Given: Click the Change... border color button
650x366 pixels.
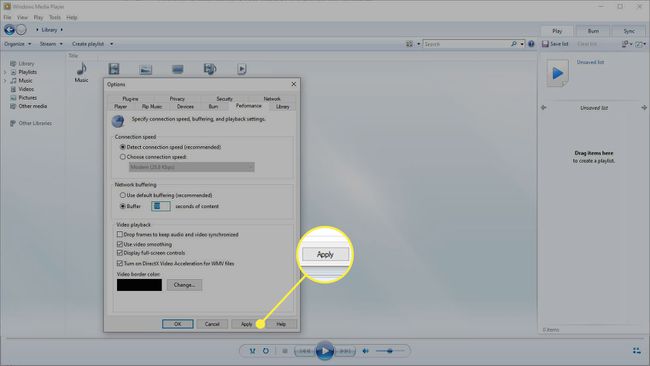Looking at the screenshot, I should click(184, 285).
